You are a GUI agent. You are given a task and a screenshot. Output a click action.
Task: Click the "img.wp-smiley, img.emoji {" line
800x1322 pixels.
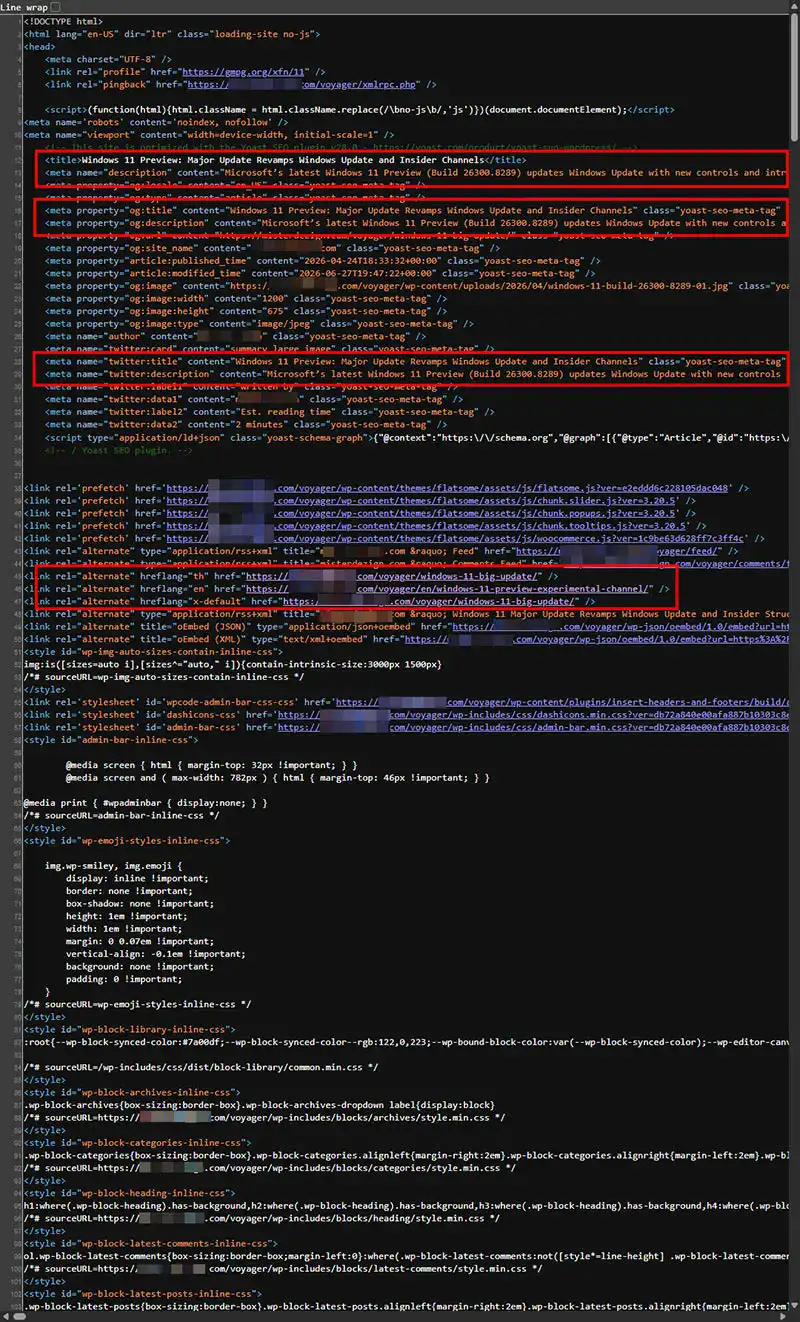pyautogui.click(x=113, y=865)
